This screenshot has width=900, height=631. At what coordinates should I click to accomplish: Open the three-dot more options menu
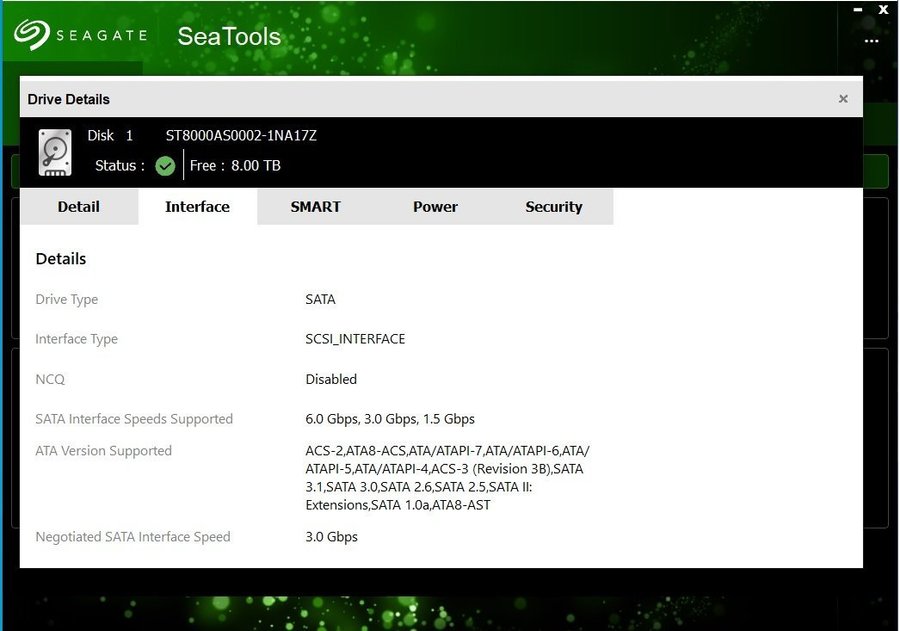coord(871,42)
